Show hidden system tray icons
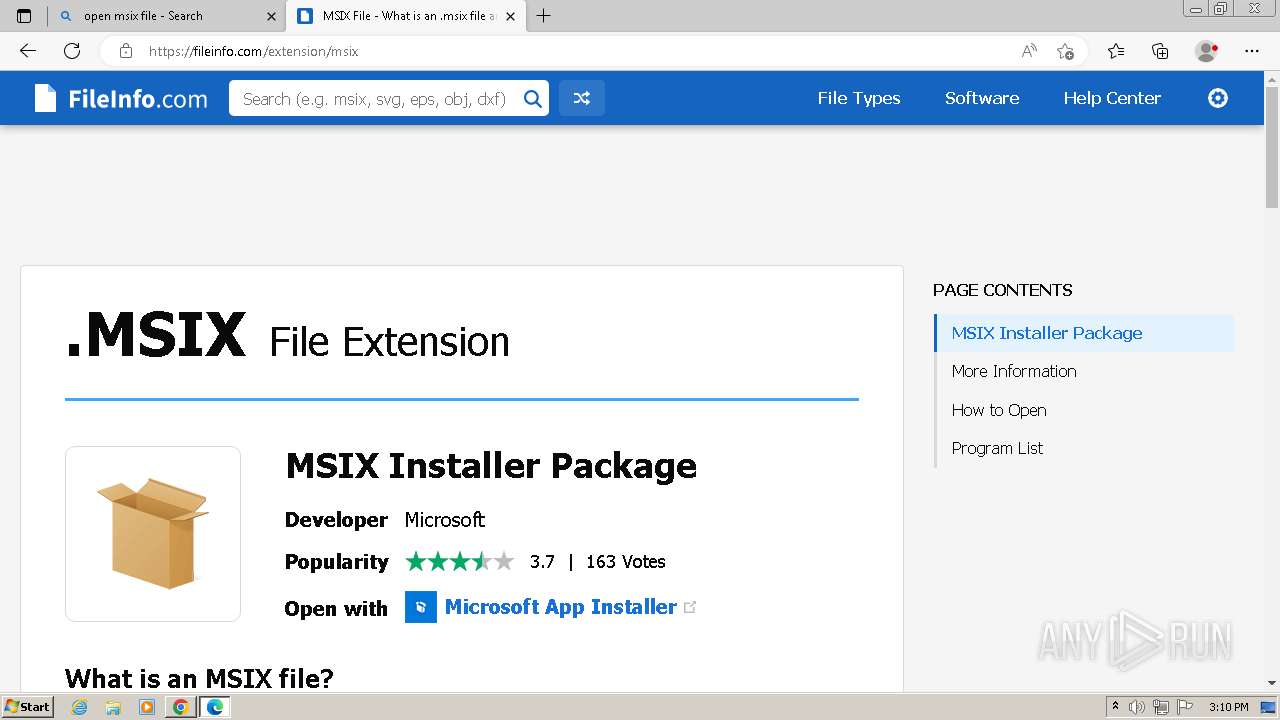The image size is (1280, 720). 1115,707
